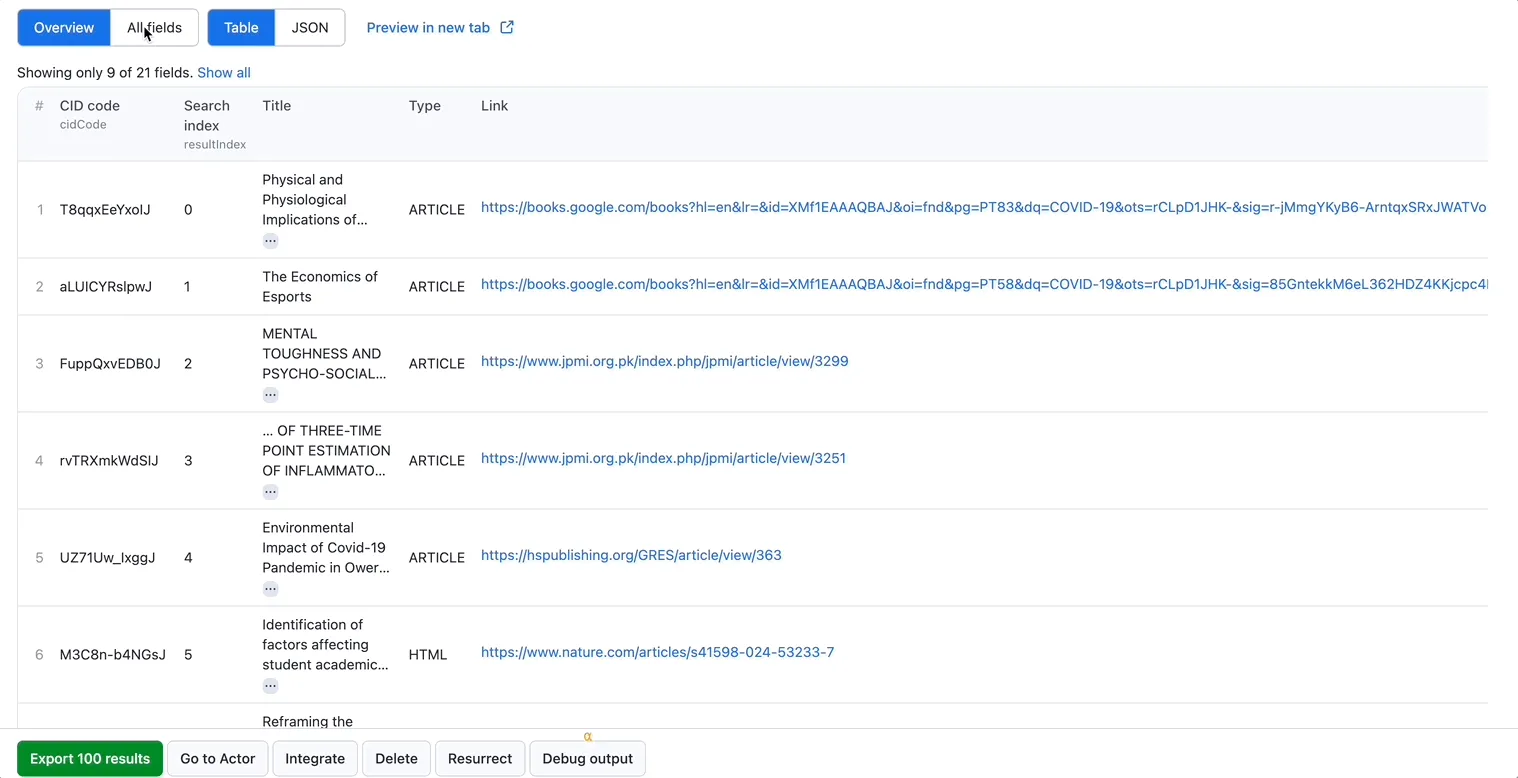
Task: Click the Delete button
Action: click(396, 758)
